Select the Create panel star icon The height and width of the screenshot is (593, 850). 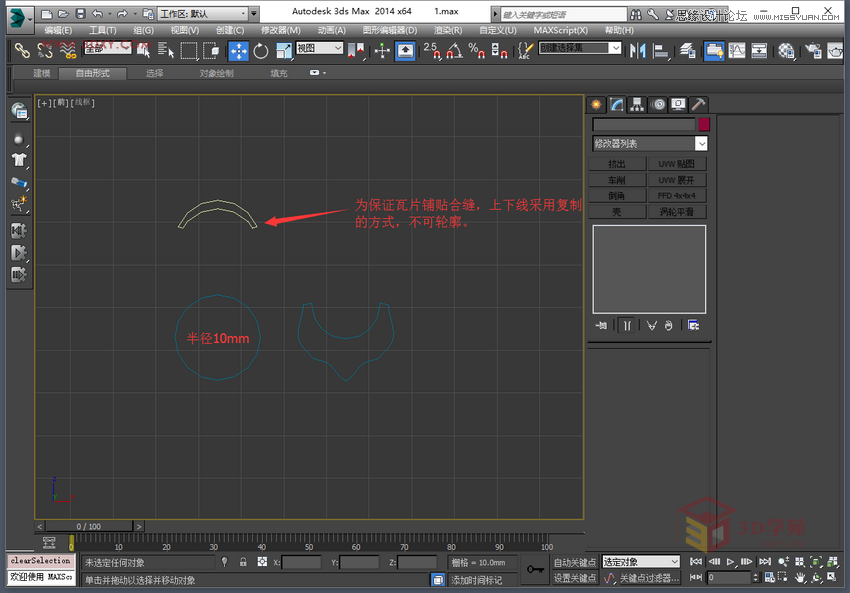point(596,104)
